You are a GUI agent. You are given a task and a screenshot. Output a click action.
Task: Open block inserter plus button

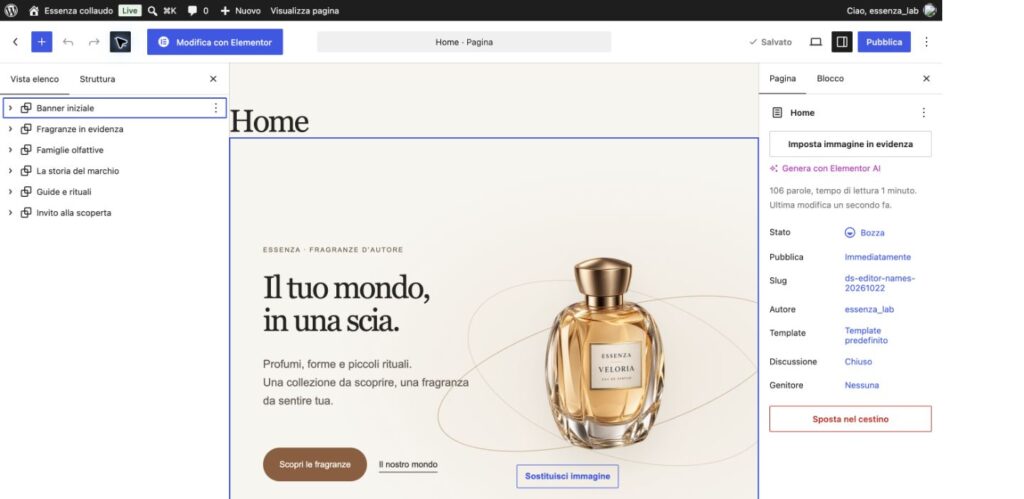click(x=42, y=42)
